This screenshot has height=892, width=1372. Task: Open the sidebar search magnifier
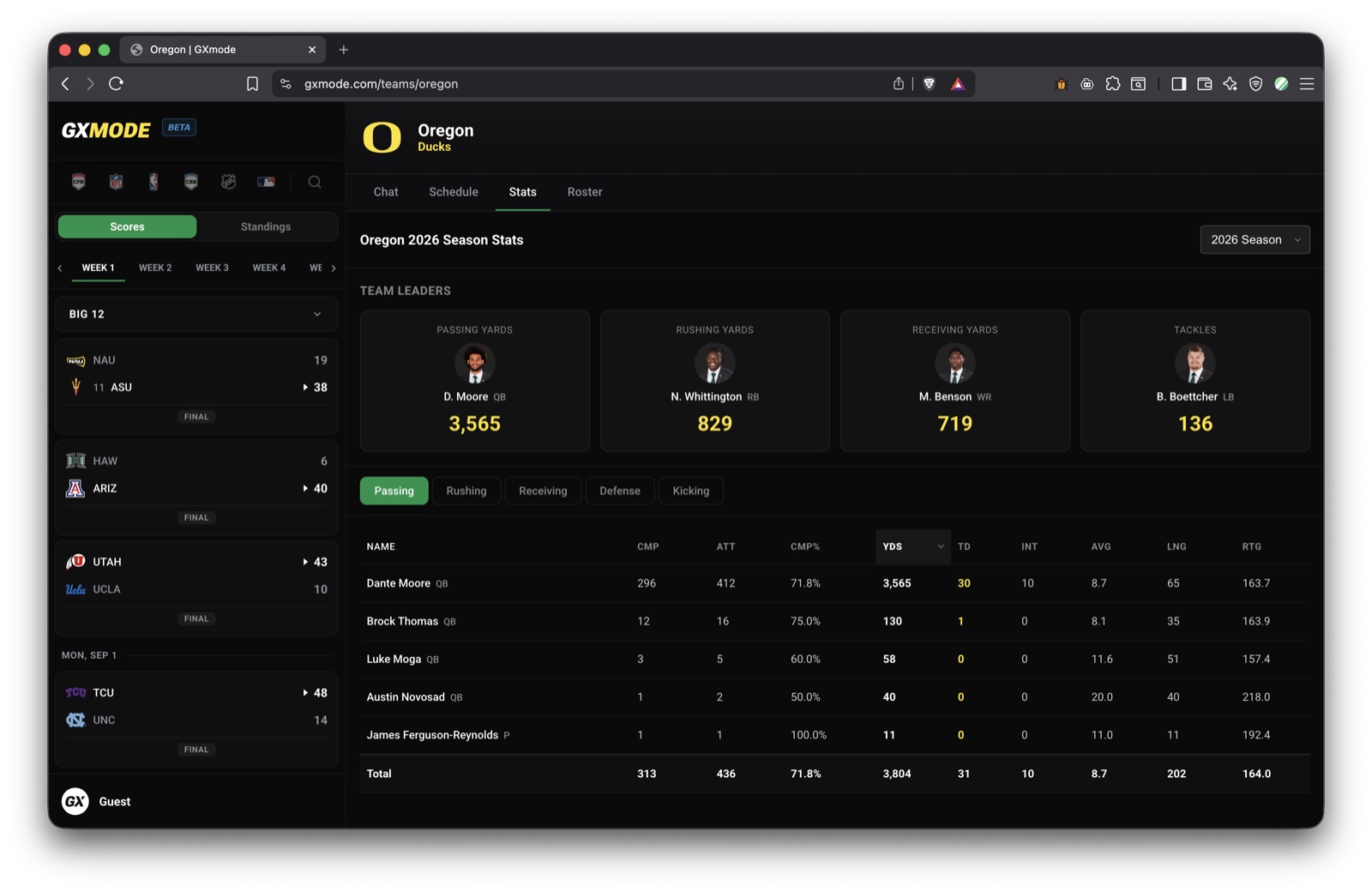click(x=315, y=182)
